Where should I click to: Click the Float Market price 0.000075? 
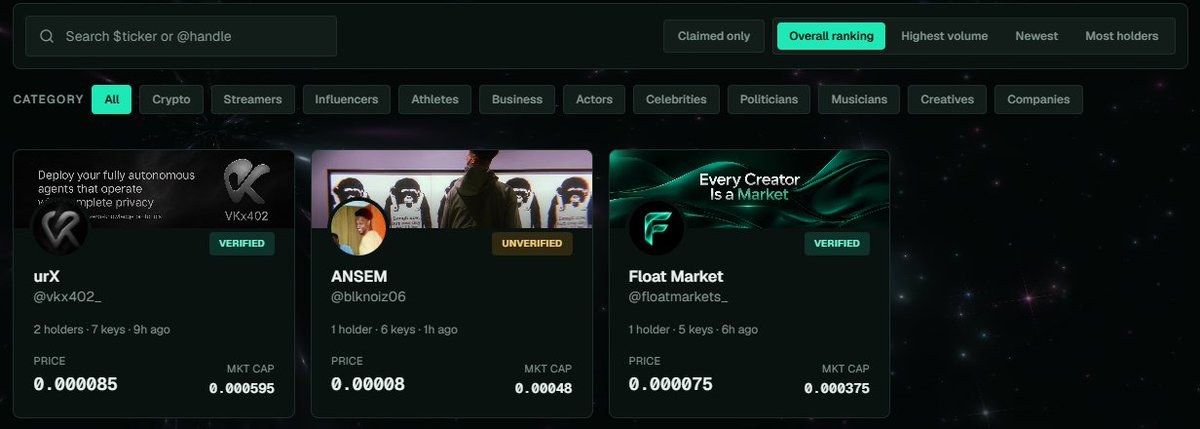click(671, 383)
